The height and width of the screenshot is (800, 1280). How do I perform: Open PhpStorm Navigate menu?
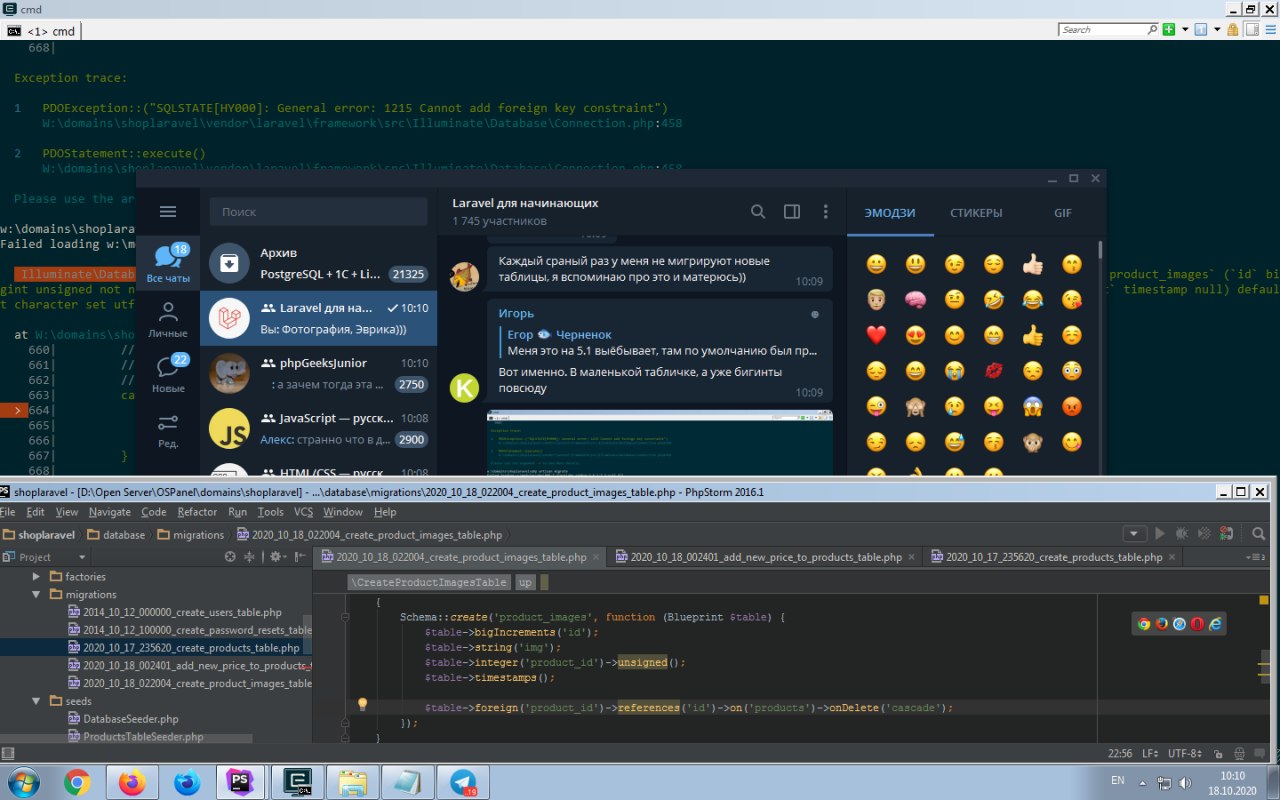(109, 512)
